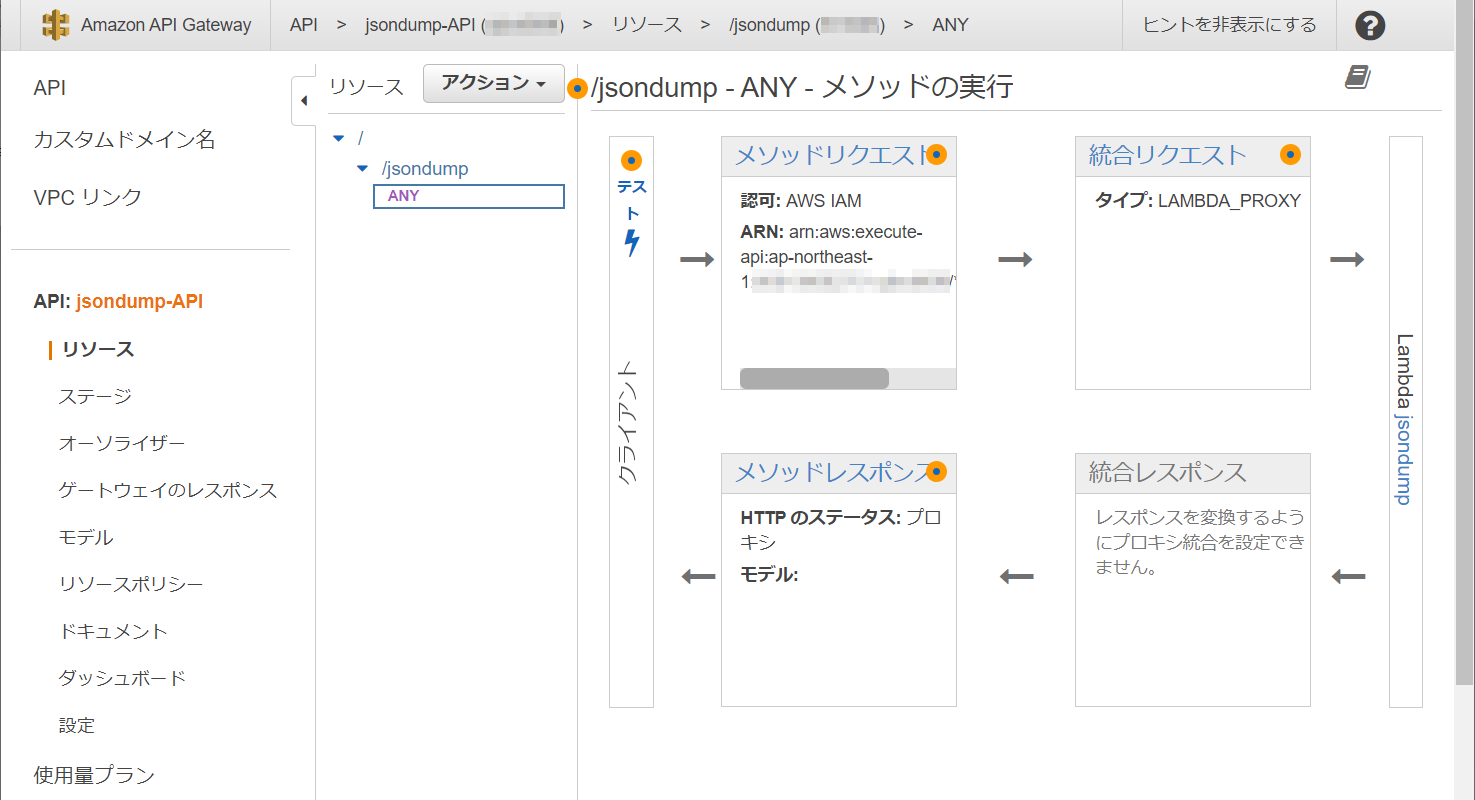
Task: Open the documentation book icon
Action: [1356, 78]
